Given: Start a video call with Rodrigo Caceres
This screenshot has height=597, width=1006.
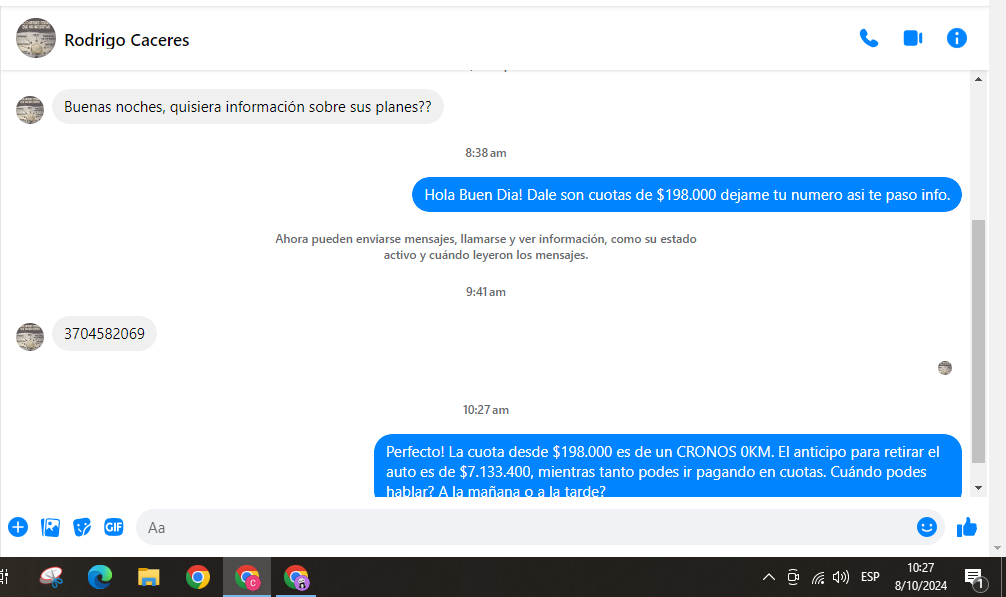Looking at the screenshot, I should tap(912, 38).
